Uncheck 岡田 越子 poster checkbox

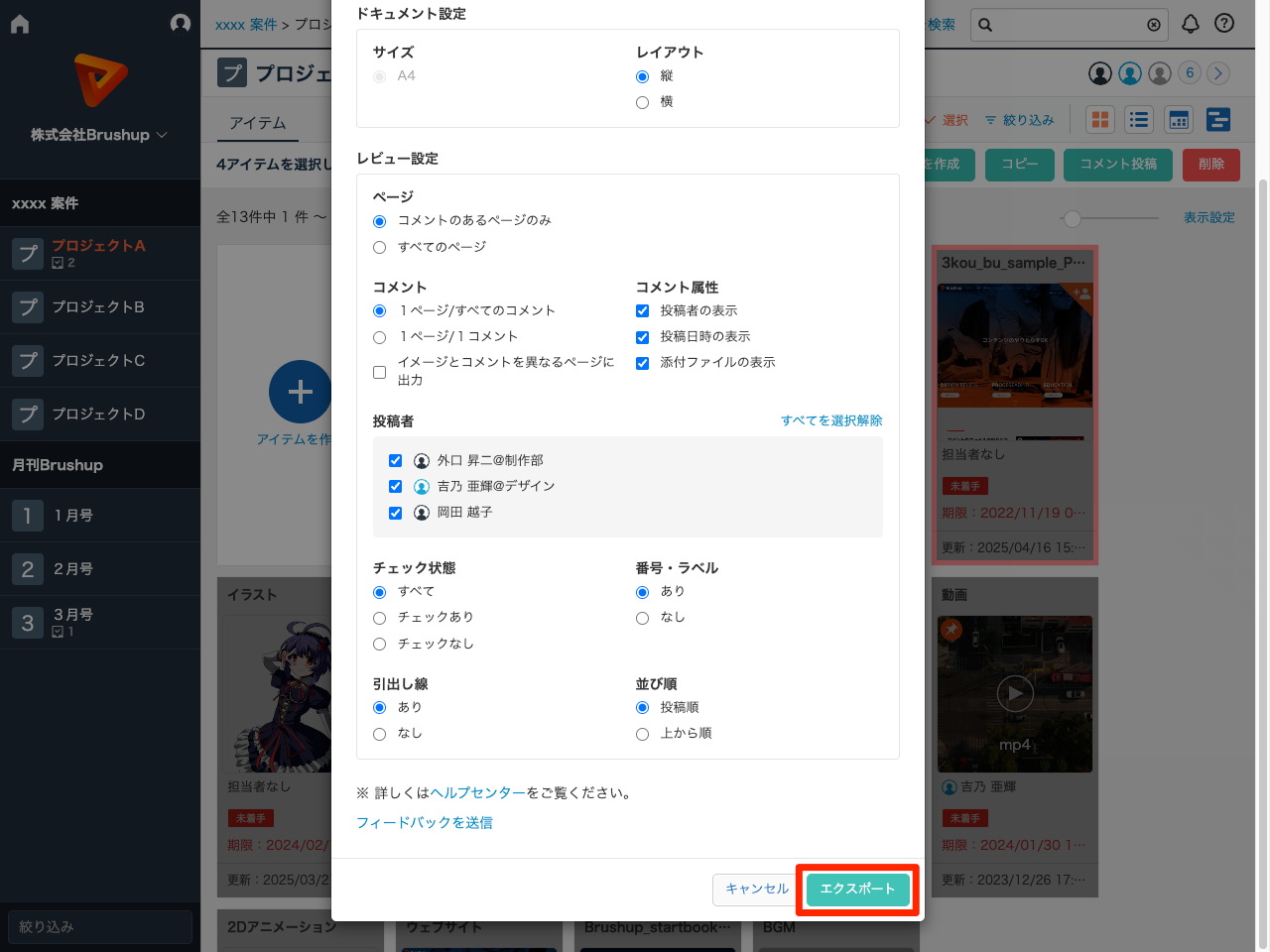pyautogui.click(x=395, y=513)
